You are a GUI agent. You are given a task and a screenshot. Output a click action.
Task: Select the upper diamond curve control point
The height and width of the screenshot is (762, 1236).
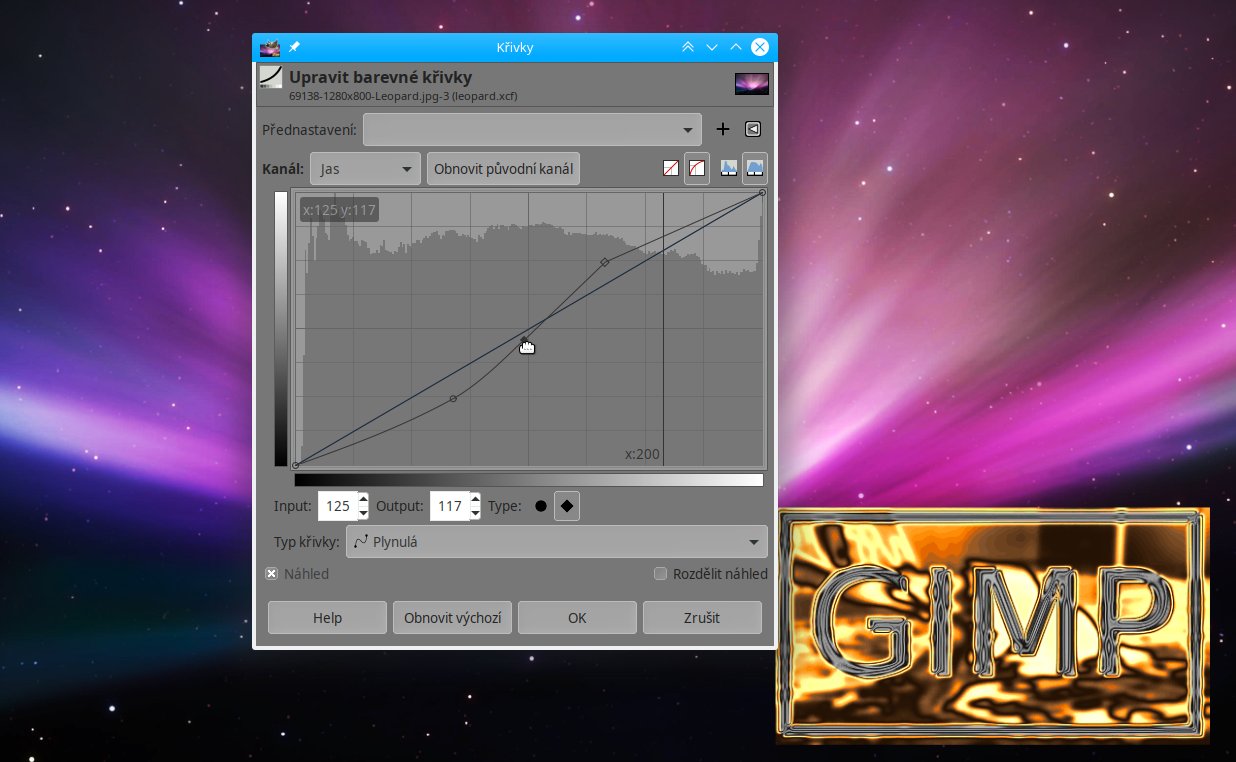point(604,262)
